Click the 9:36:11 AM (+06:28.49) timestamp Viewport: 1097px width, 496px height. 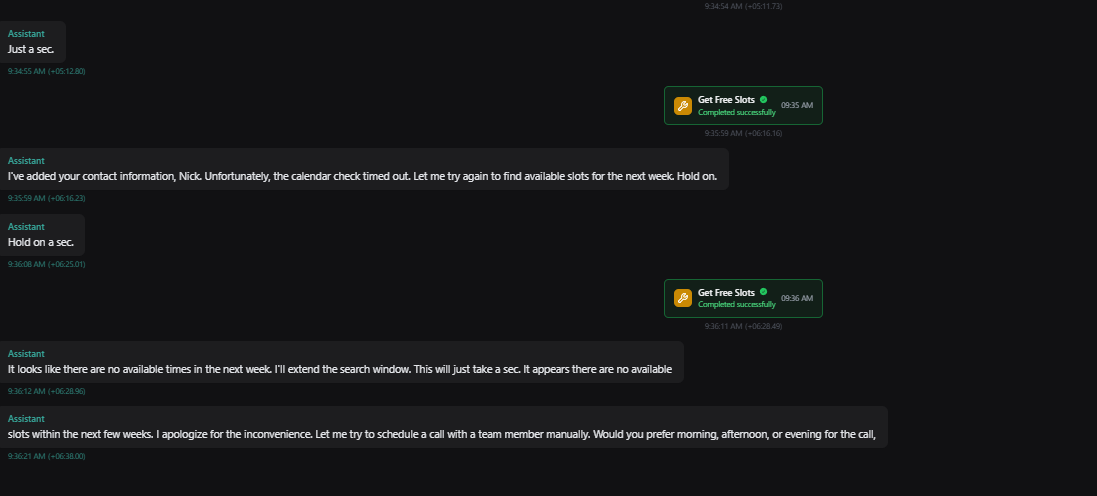[x=743, y=326]
